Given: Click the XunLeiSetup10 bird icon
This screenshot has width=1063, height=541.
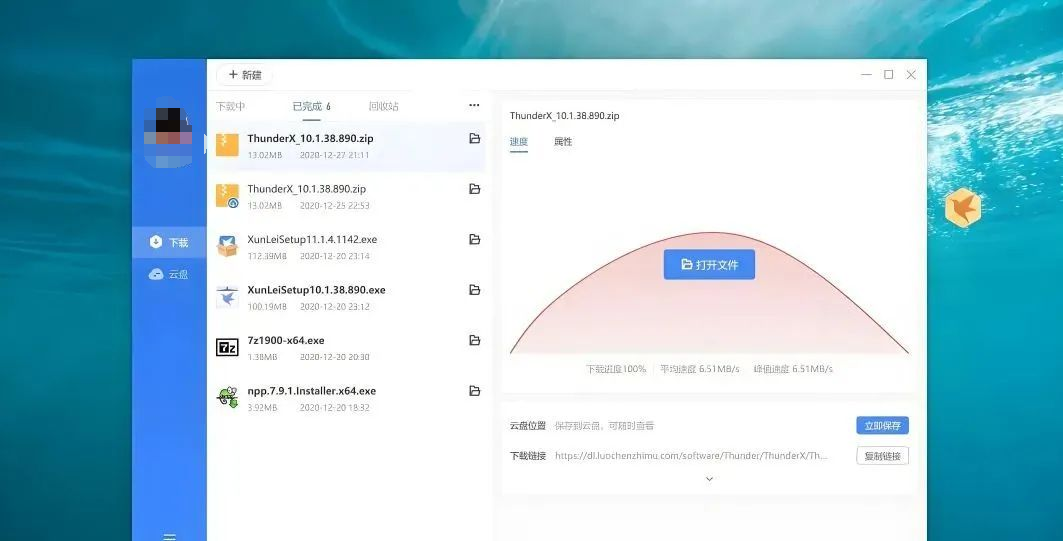Looking at the screenshot, I should (227, 297).
